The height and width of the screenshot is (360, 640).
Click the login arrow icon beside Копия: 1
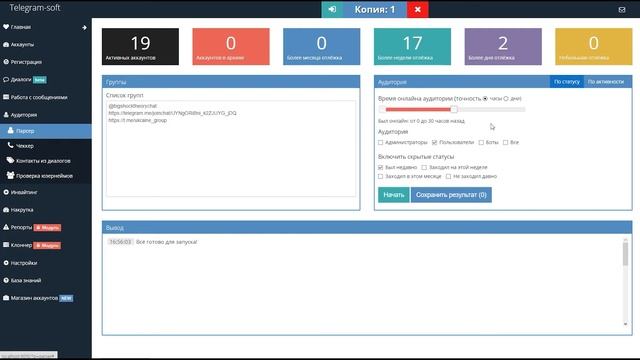point(332,9)
